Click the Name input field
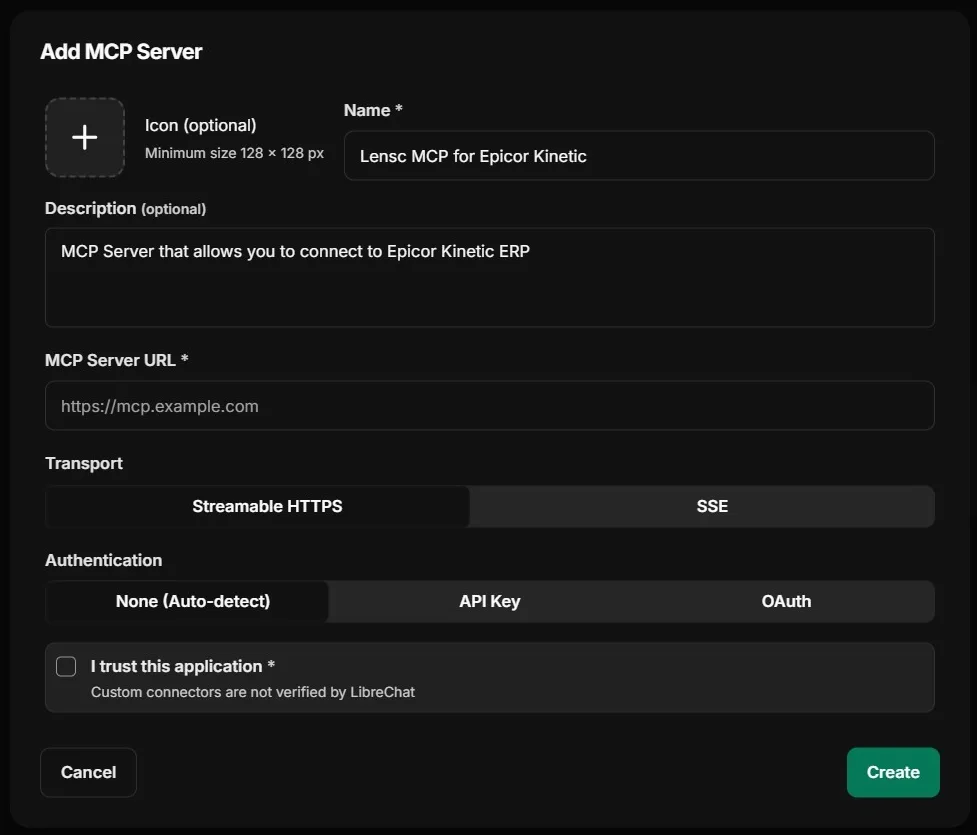The image size is (977, 835). tap(639, 156)
